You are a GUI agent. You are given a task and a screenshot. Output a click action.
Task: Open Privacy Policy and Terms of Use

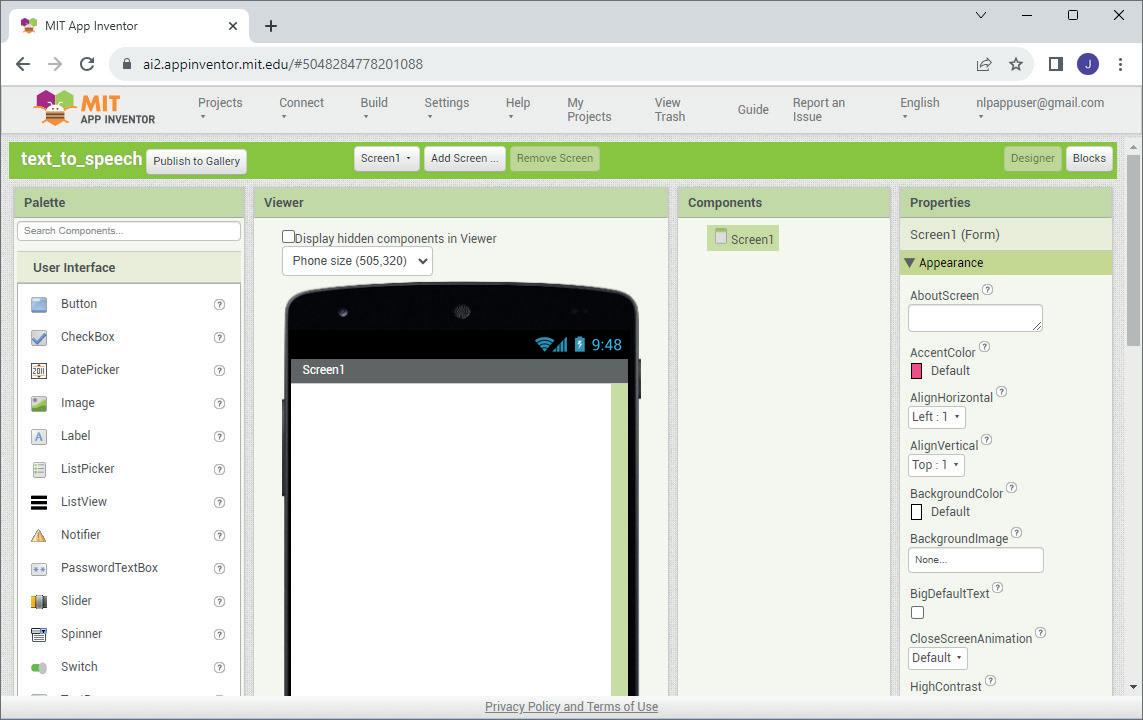[572, 707]
